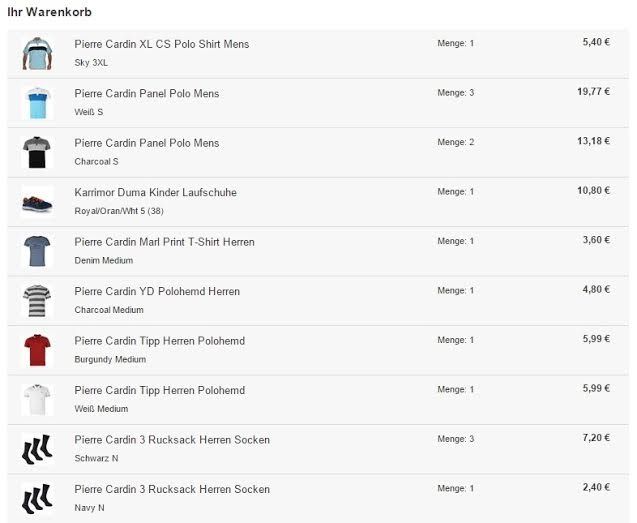Open Pierre Cardin YD Polohemd Herren link
The width and height of the screenshot is (637, 523).
click(157, 292)
